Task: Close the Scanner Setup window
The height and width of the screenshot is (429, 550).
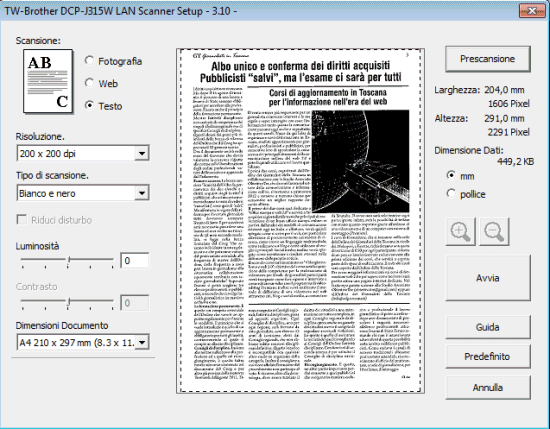Action: [x=532, y=11]
